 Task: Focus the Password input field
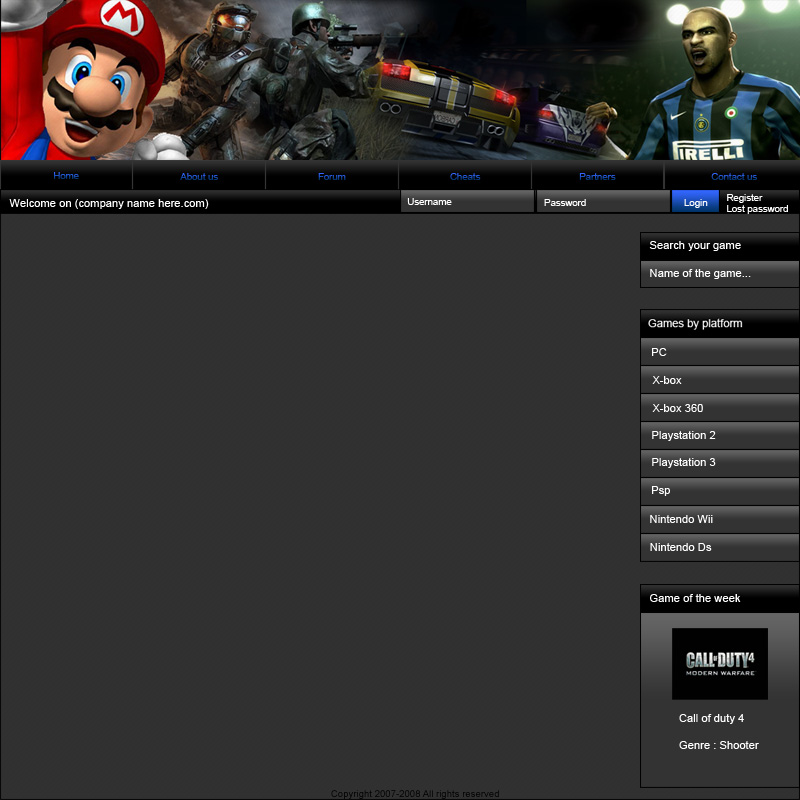[603, 202]
